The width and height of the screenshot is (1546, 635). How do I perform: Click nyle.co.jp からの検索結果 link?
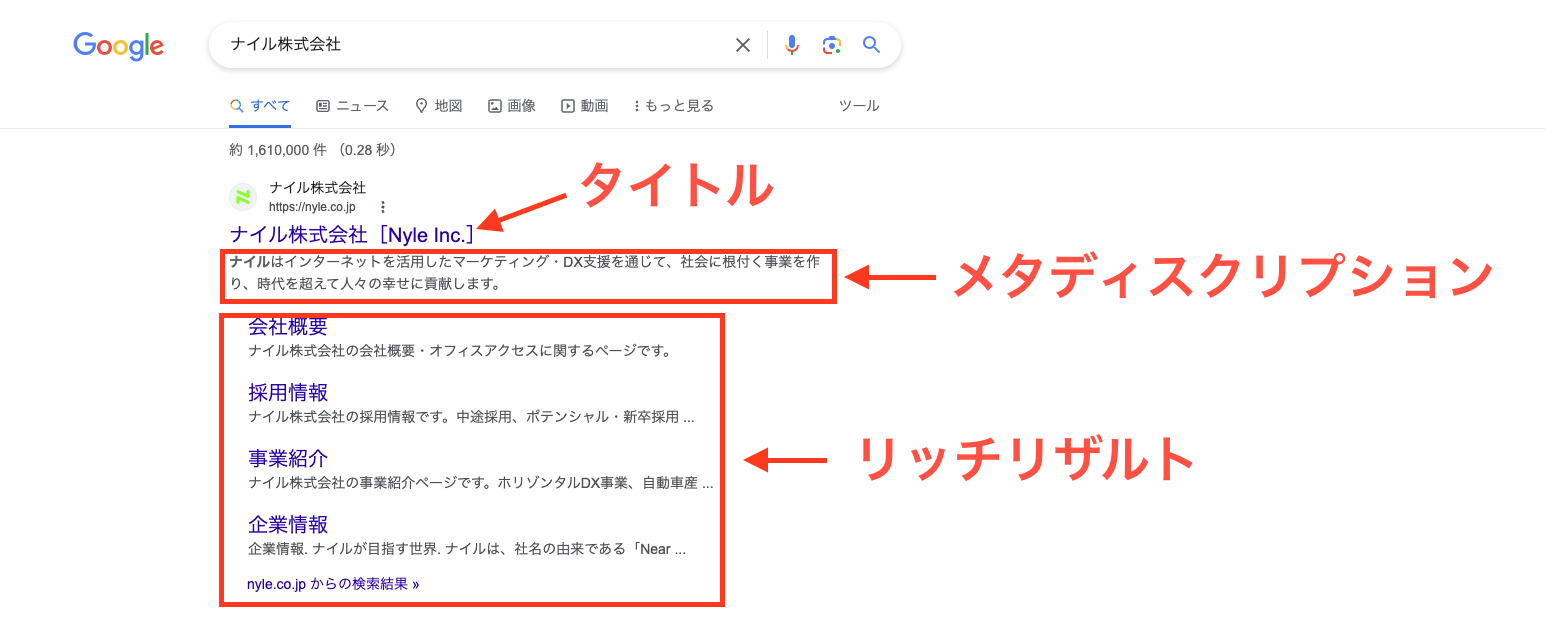click(x=333, y=584)
